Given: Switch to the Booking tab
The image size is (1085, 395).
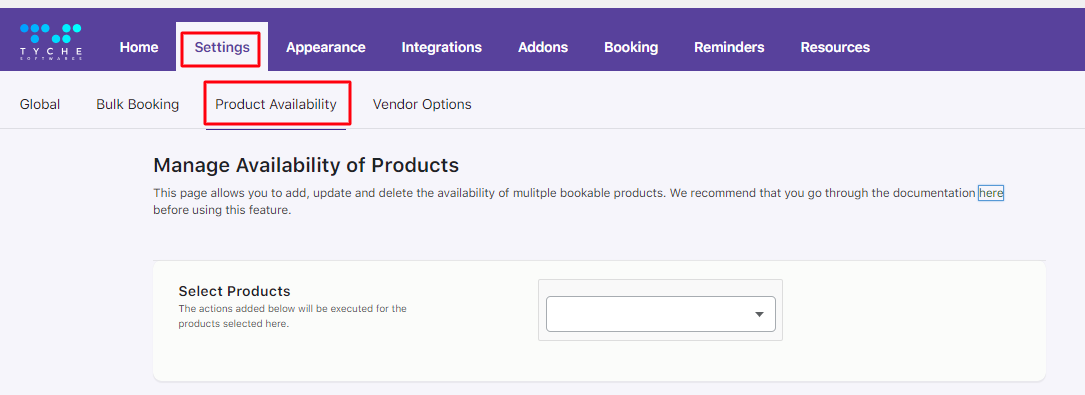Looking at the screenshot, I should (x=631, y=48).
